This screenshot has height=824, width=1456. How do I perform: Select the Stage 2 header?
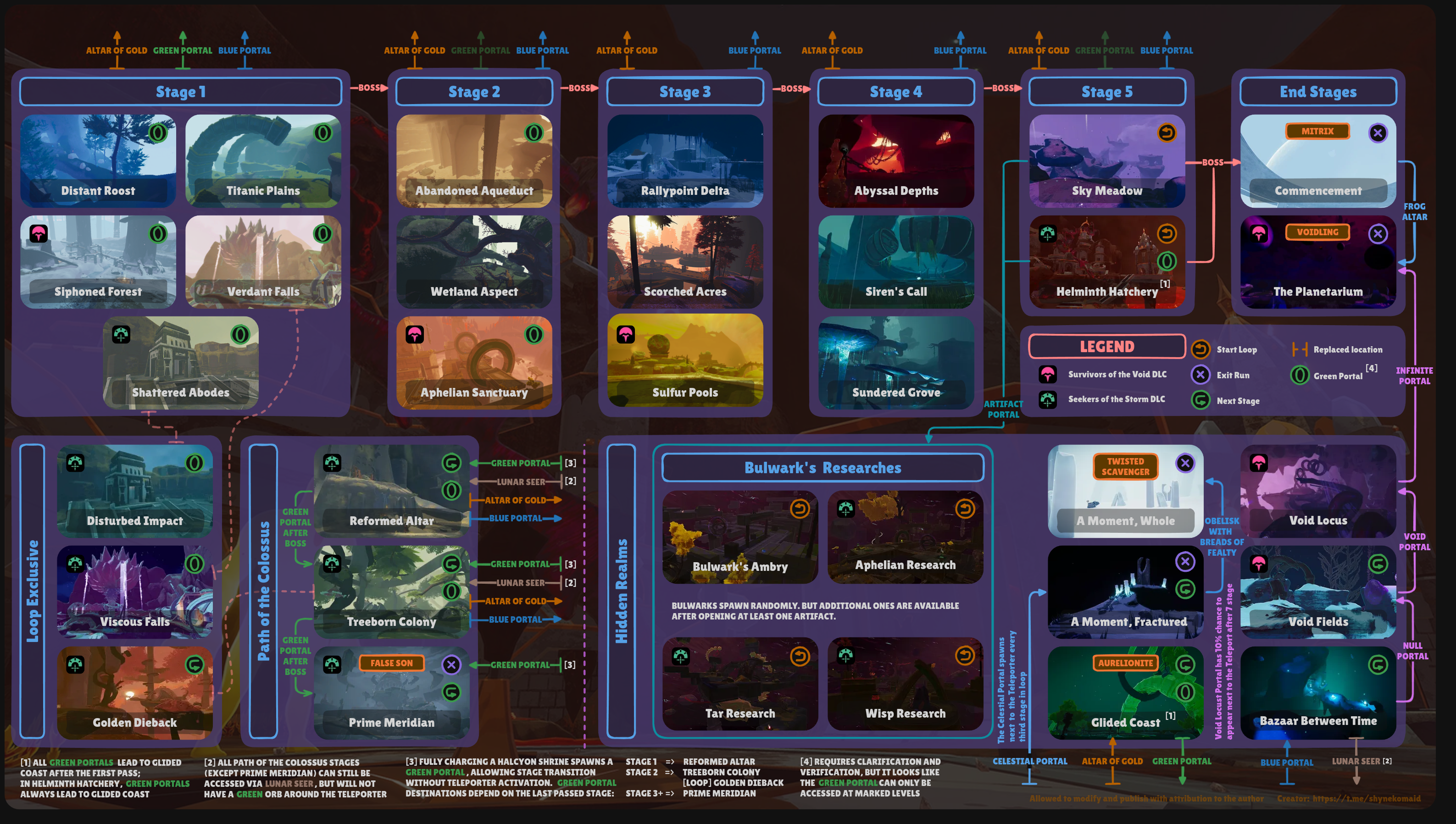coord(474,92)
